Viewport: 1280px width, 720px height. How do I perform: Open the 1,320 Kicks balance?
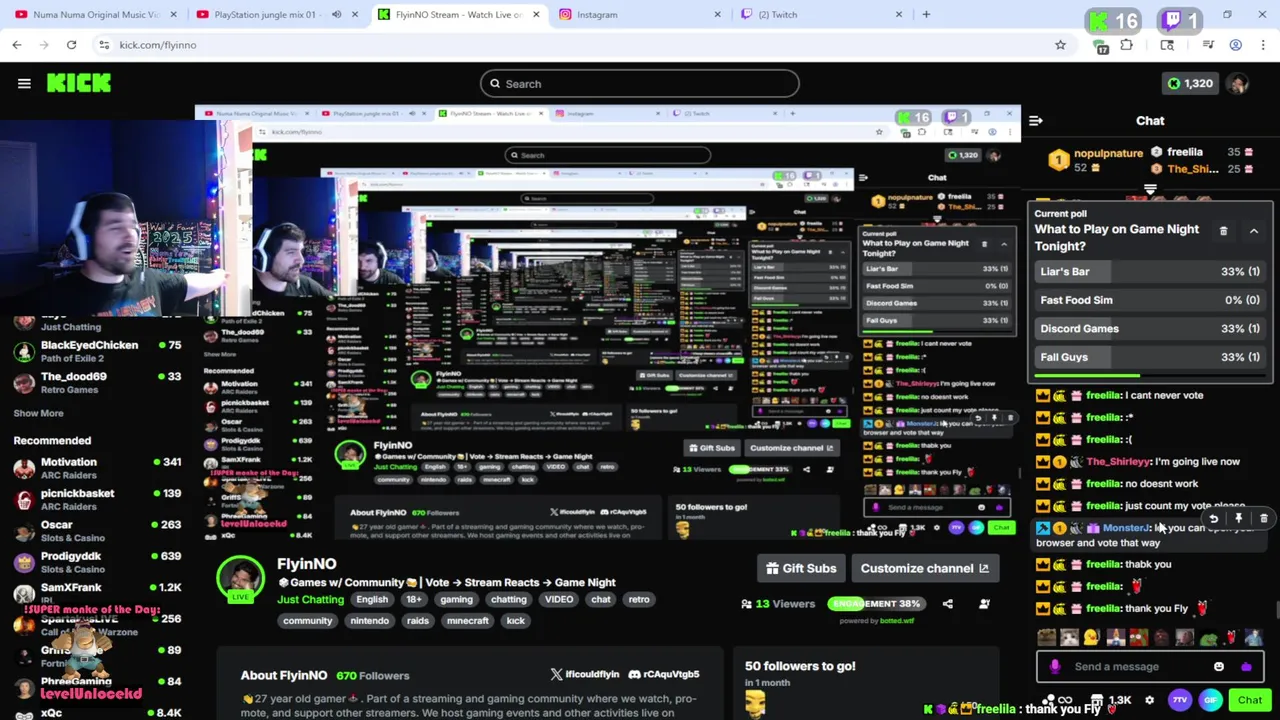pyautogui.click(x=1190, y=84)
